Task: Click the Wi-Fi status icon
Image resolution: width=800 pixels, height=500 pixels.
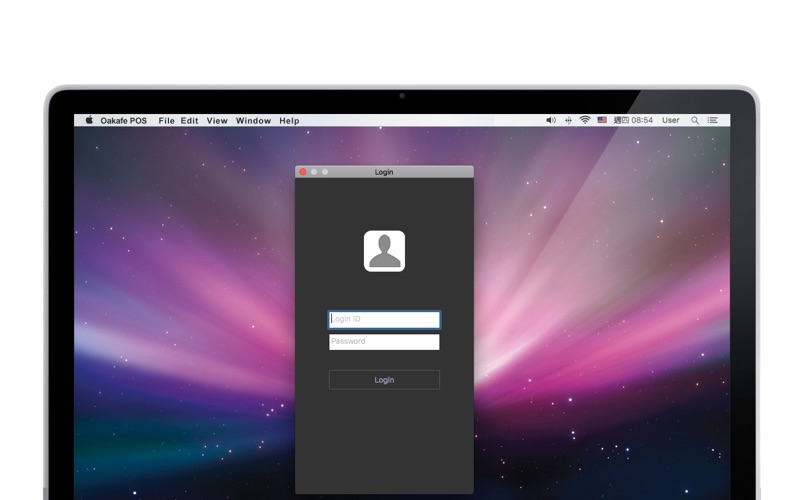Action: [x=585, y=120]
